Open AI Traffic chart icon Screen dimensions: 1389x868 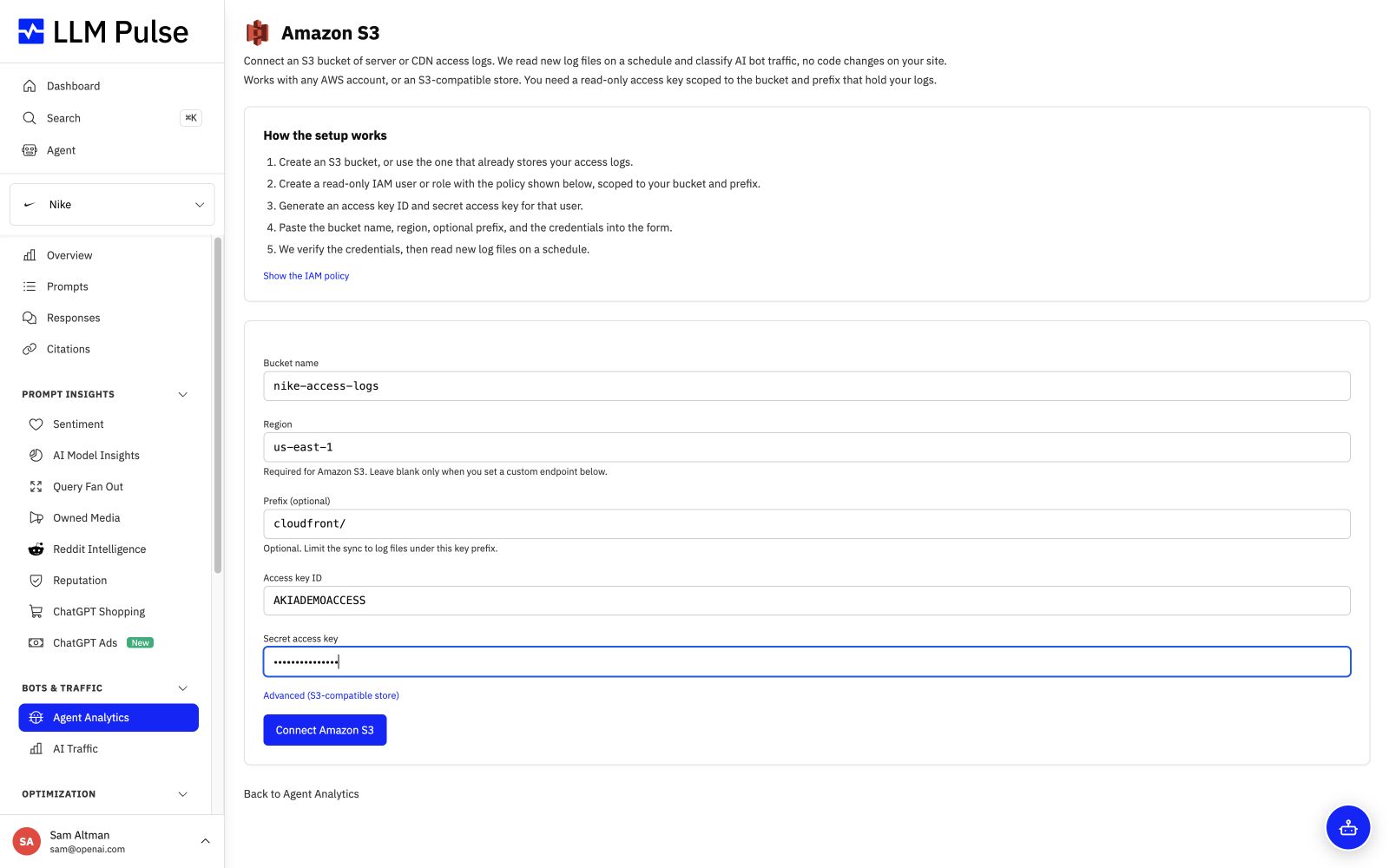point(36,749)
